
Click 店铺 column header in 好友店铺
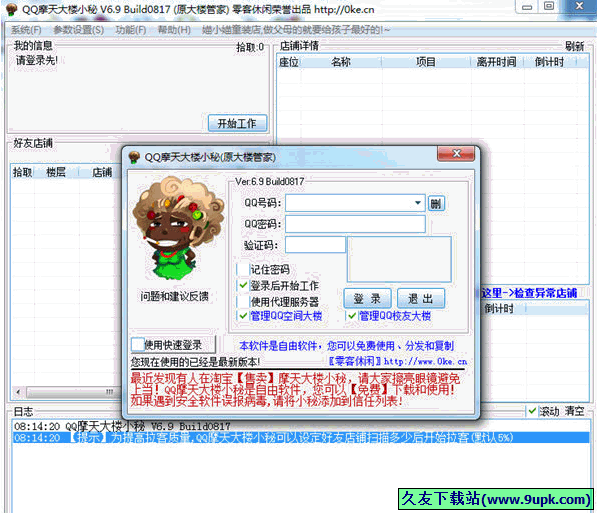102,172
